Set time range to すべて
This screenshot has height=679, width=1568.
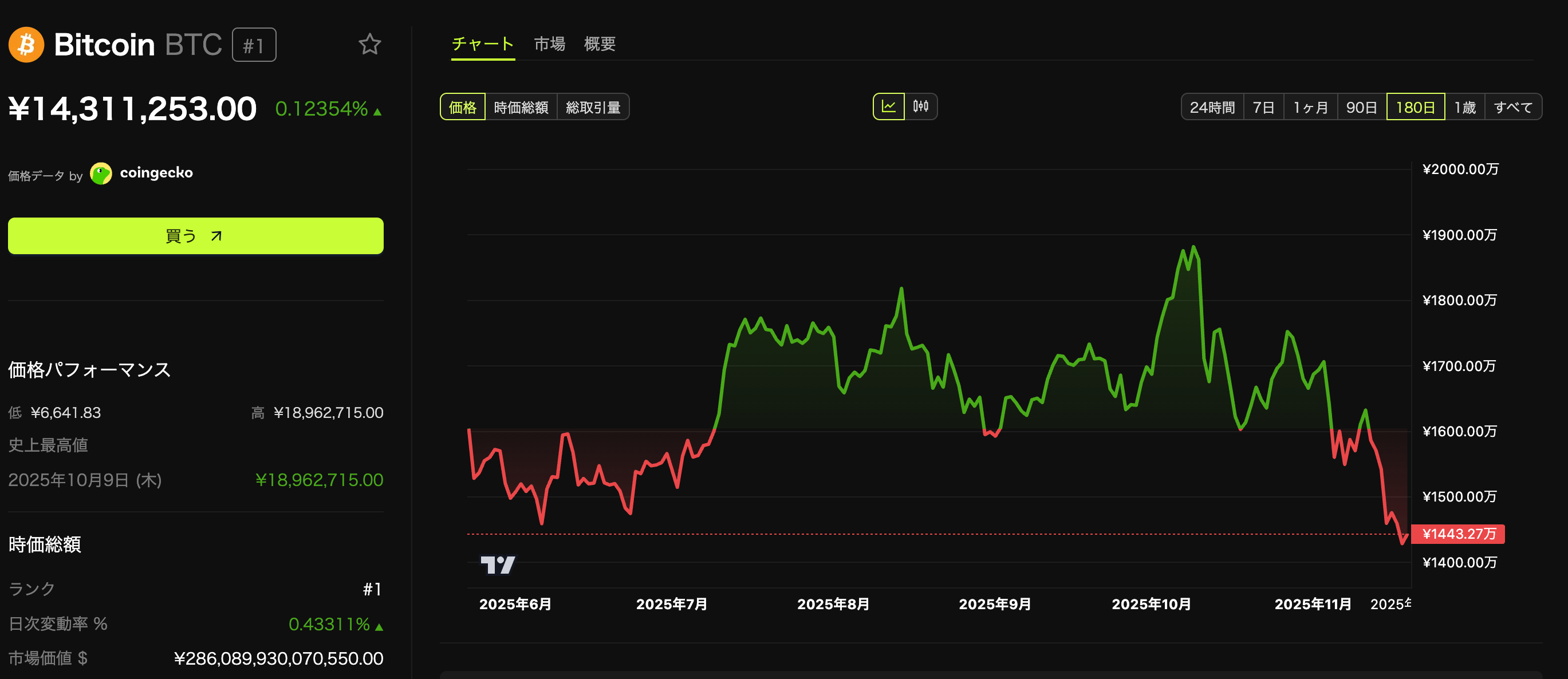1512,107
